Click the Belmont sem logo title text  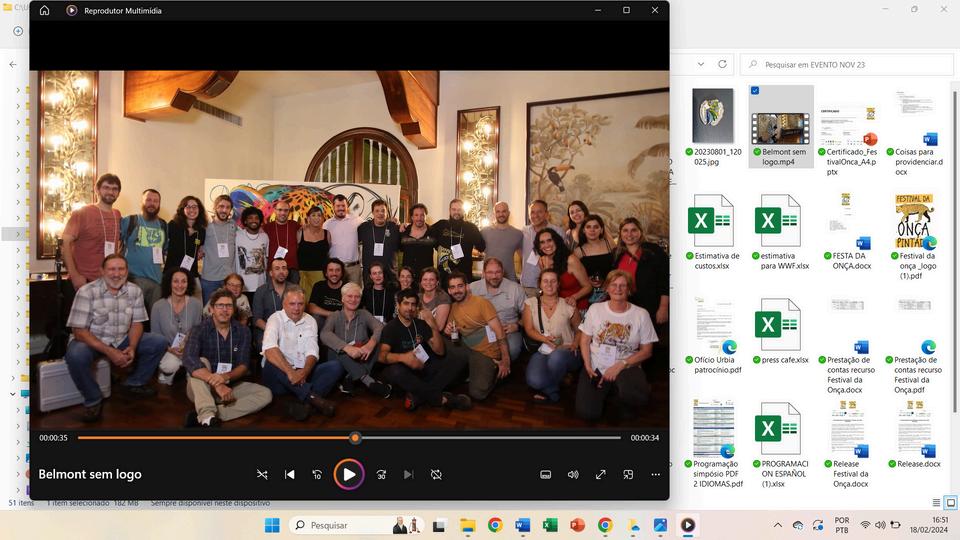[90, 474]
